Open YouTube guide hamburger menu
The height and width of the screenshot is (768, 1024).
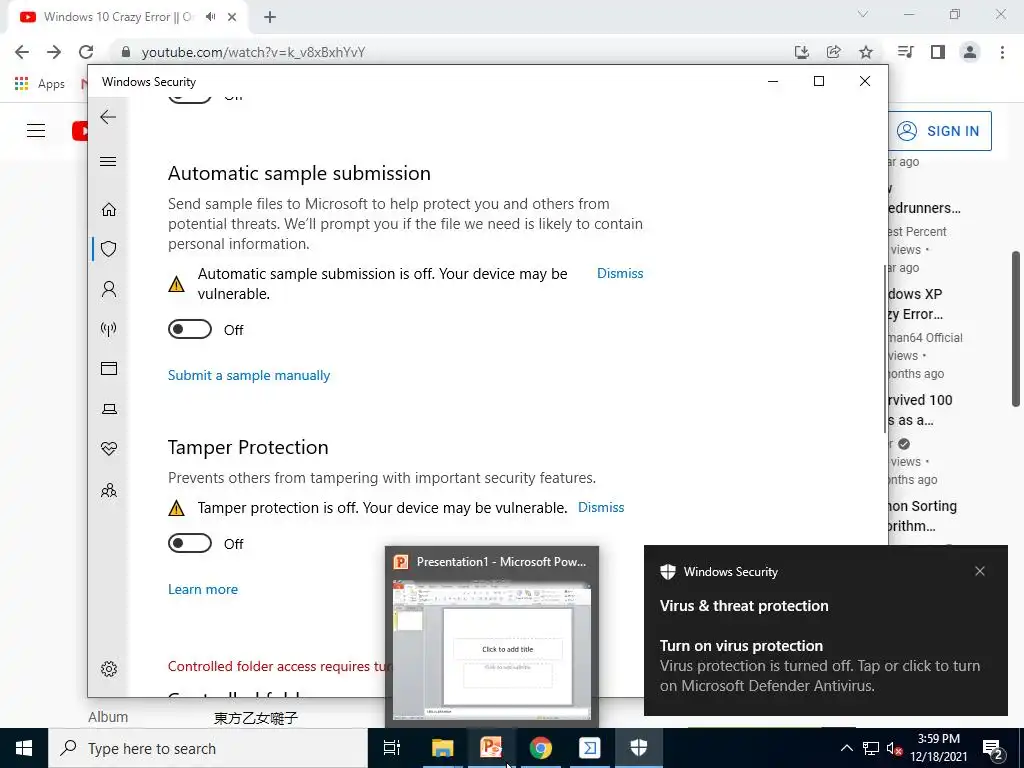point(36,131)
